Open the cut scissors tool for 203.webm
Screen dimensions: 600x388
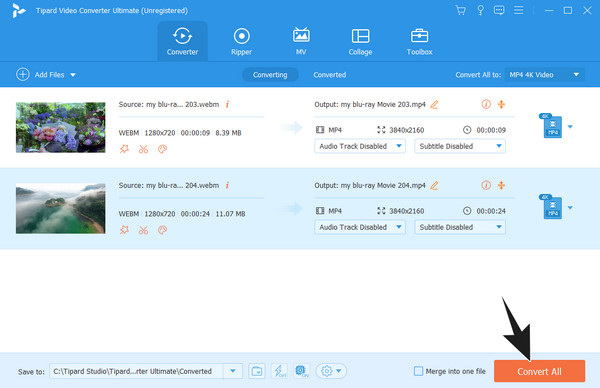click(x=143, y=149)
